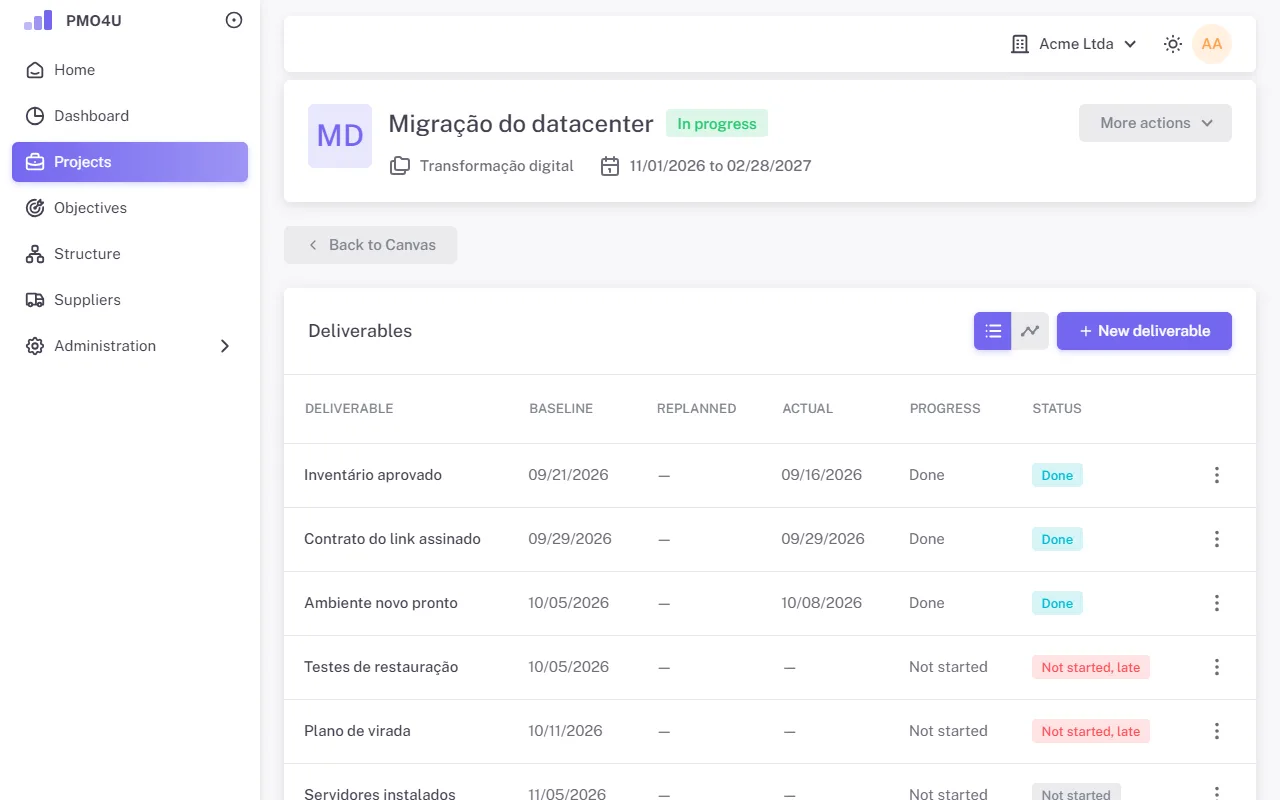Open the Acme Ltda company dropdown
1280x800 pixels.
pos(1075,44)
